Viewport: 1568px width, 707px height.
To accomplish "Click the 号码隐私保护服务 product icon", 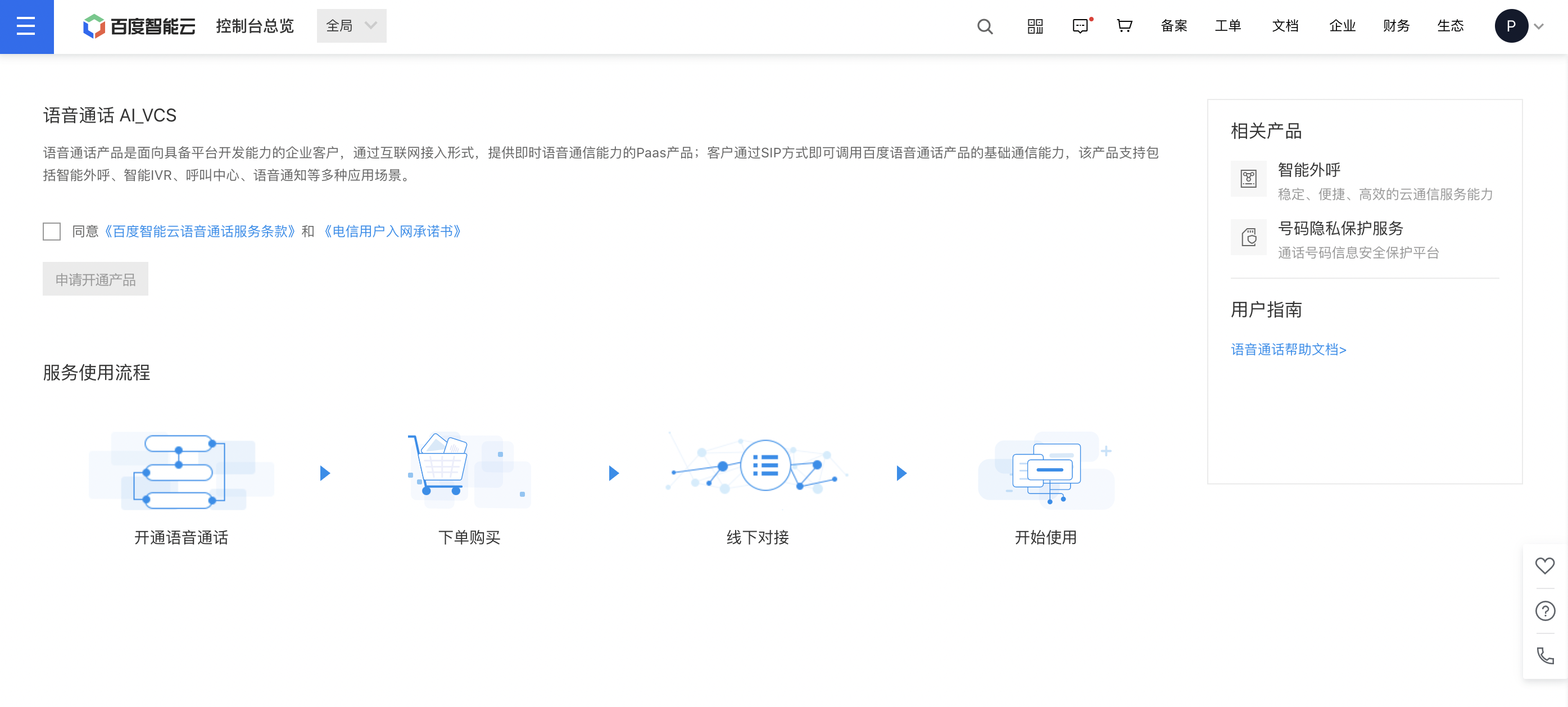I will [x=1248, y=237].
